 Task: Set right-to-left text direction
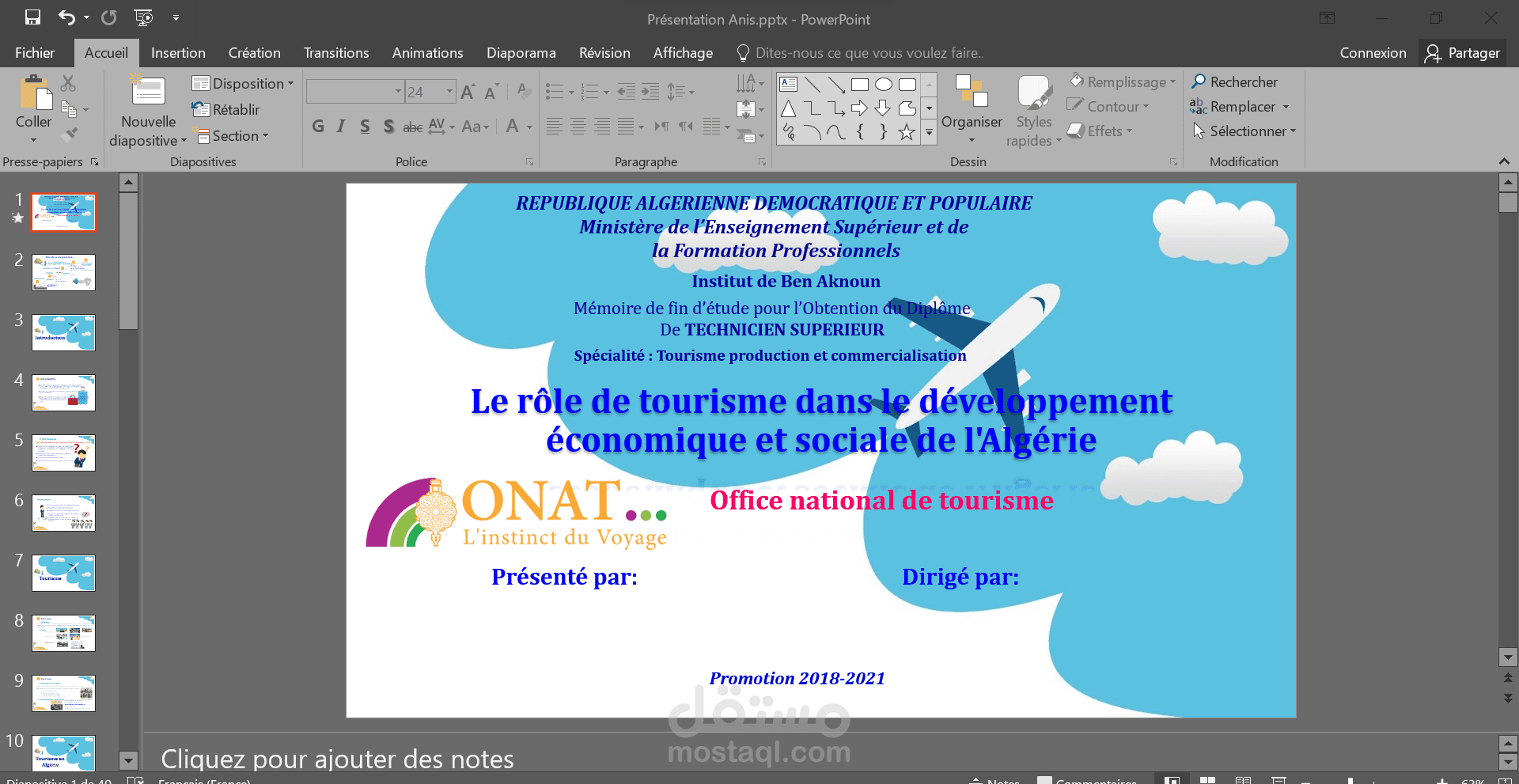(686, 126)
